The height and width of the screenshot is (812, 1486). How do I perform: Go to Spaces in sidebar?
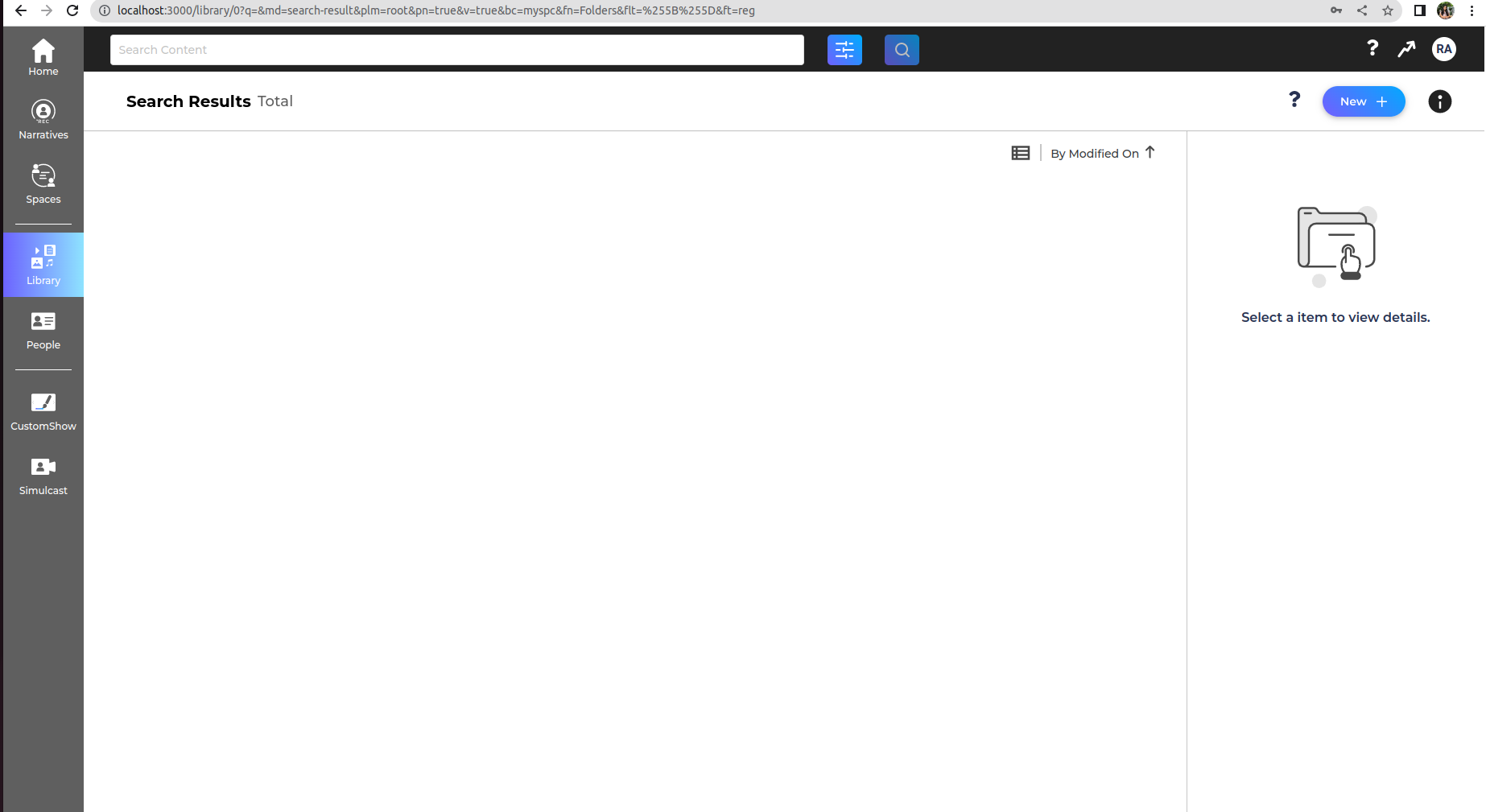43,184
